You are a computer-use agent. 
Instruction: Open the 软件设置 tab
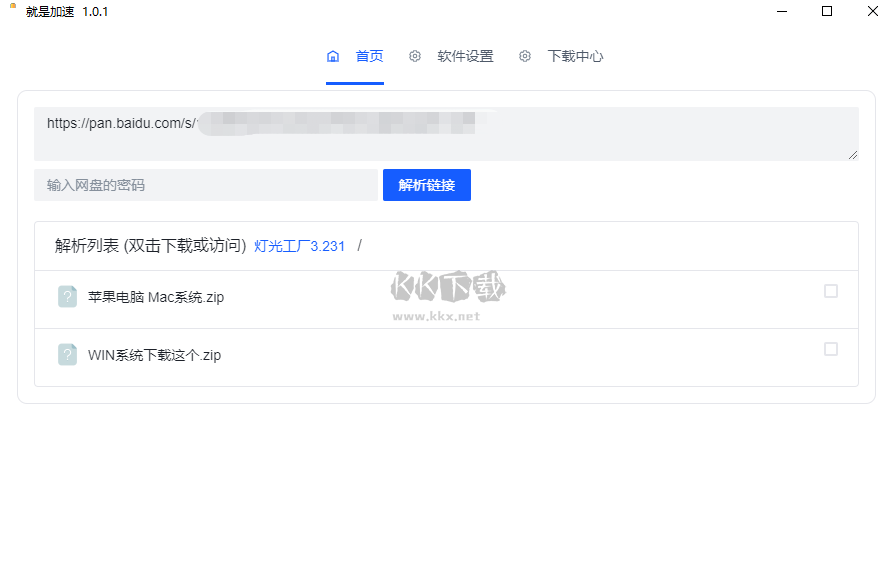[x=466, y=57]
